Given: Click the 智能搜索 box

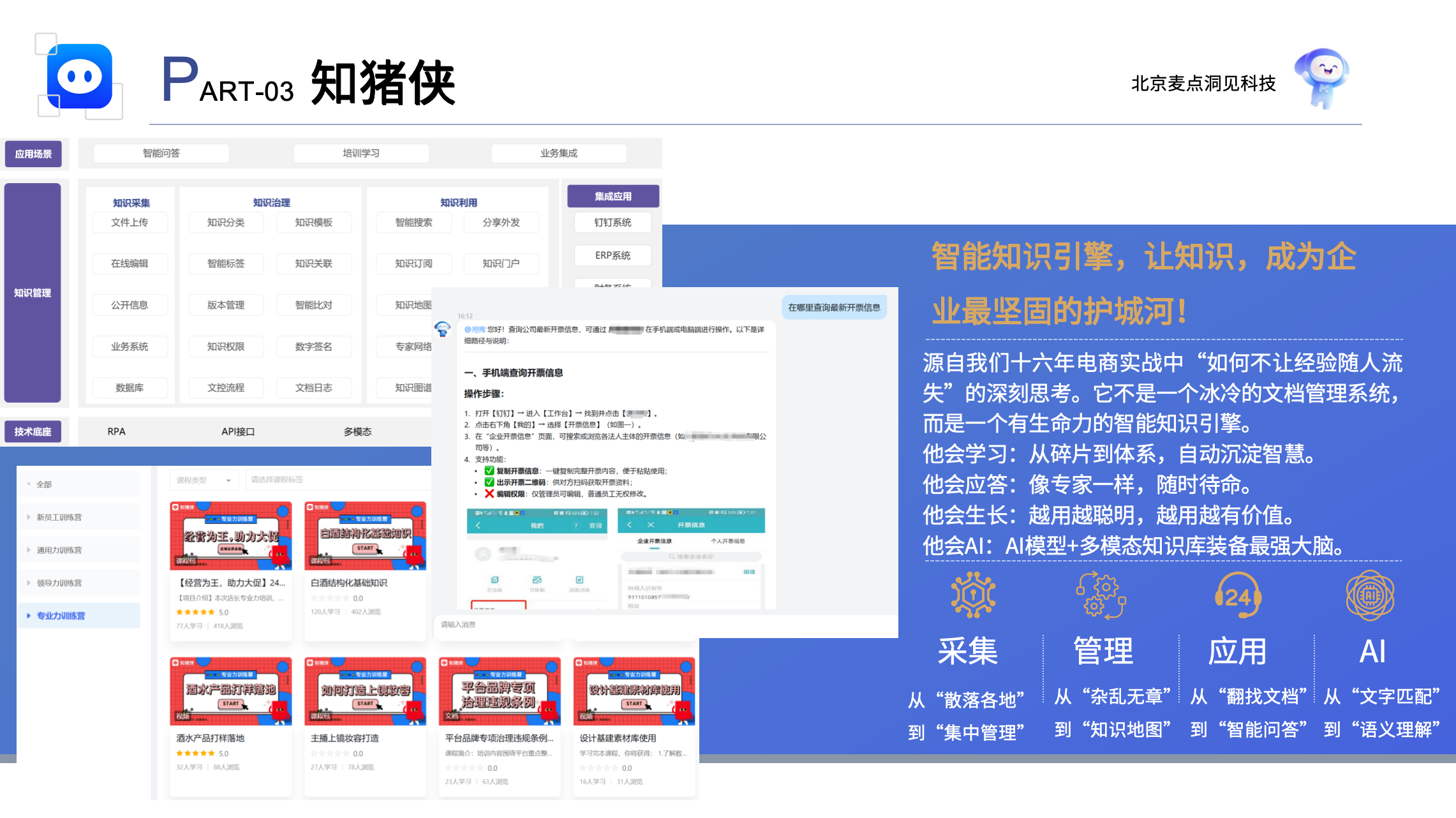Looking at the screenshot, I should coord(413,222).
